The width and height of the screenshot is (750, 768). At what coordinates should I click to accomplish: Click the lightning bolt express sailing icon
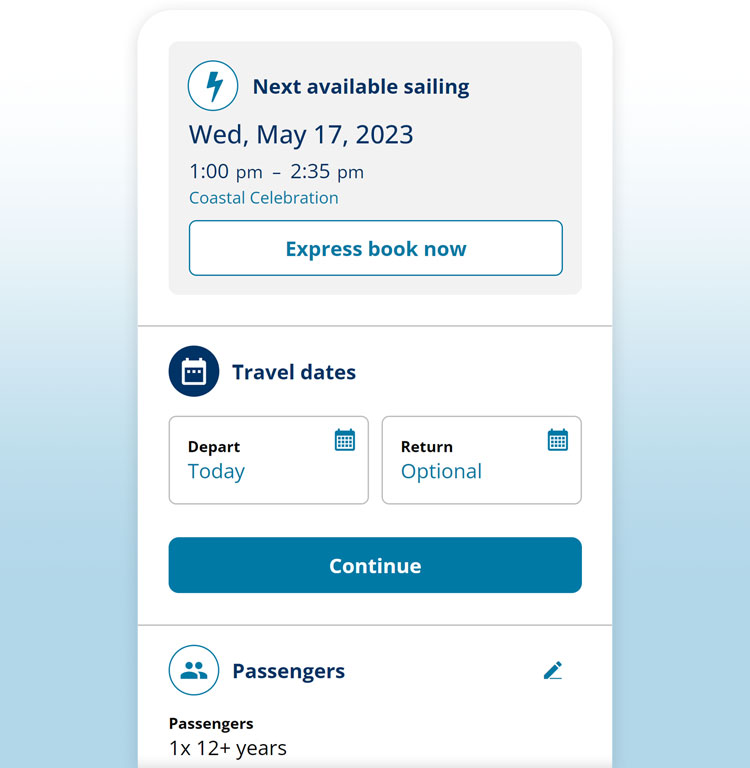[213, 86]
